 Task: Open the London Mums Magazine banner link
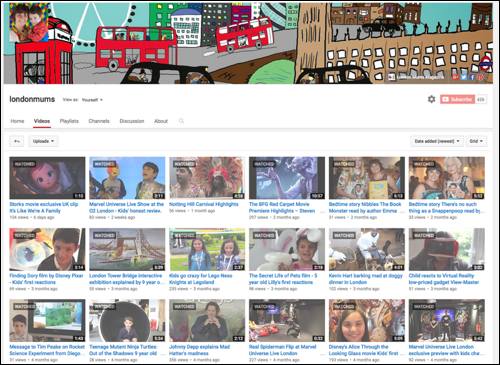coord(417,77)
